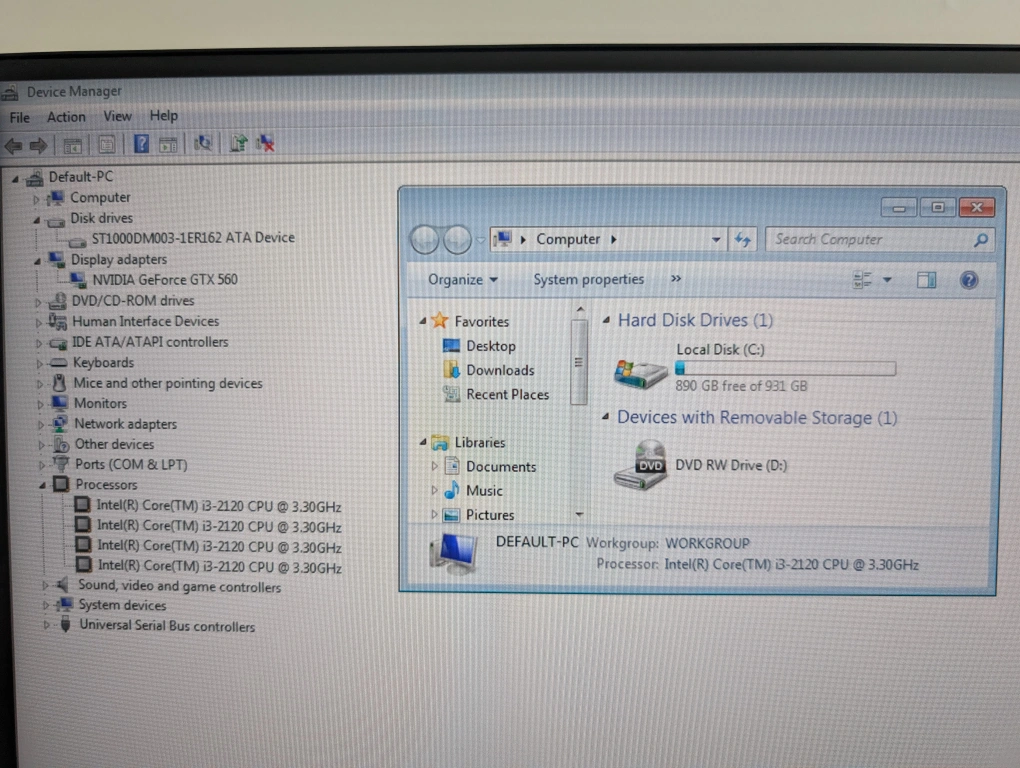
Task: Click the Forward arrow in Device Manager toolbar
Action: point(39,146)
